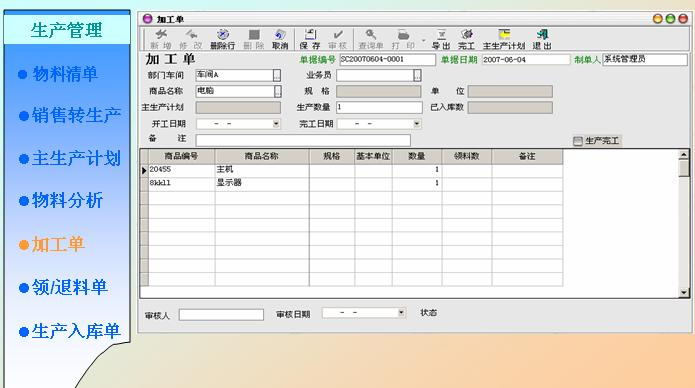This screenshot has height=388, width=695.
Task: Click the table scrollbar down arrow
Action: [683, 292]
